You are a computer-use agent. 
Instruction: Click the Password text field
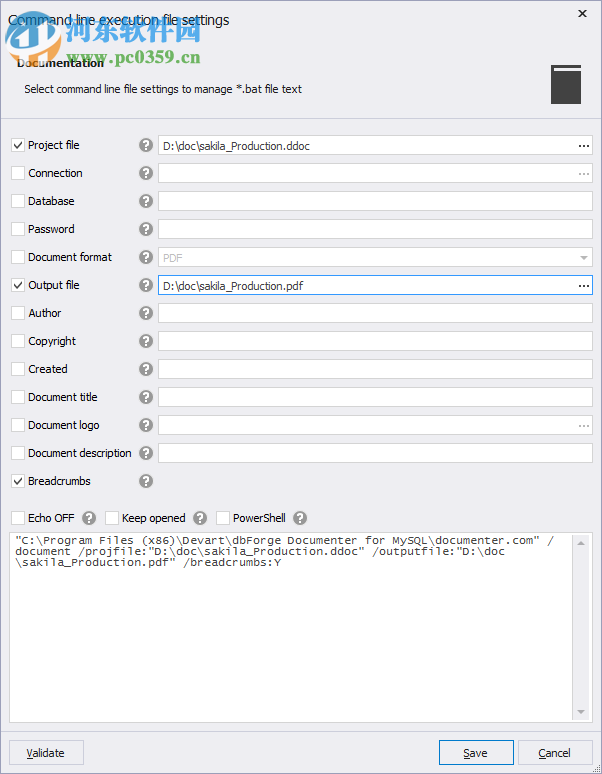tap(375, 230)
